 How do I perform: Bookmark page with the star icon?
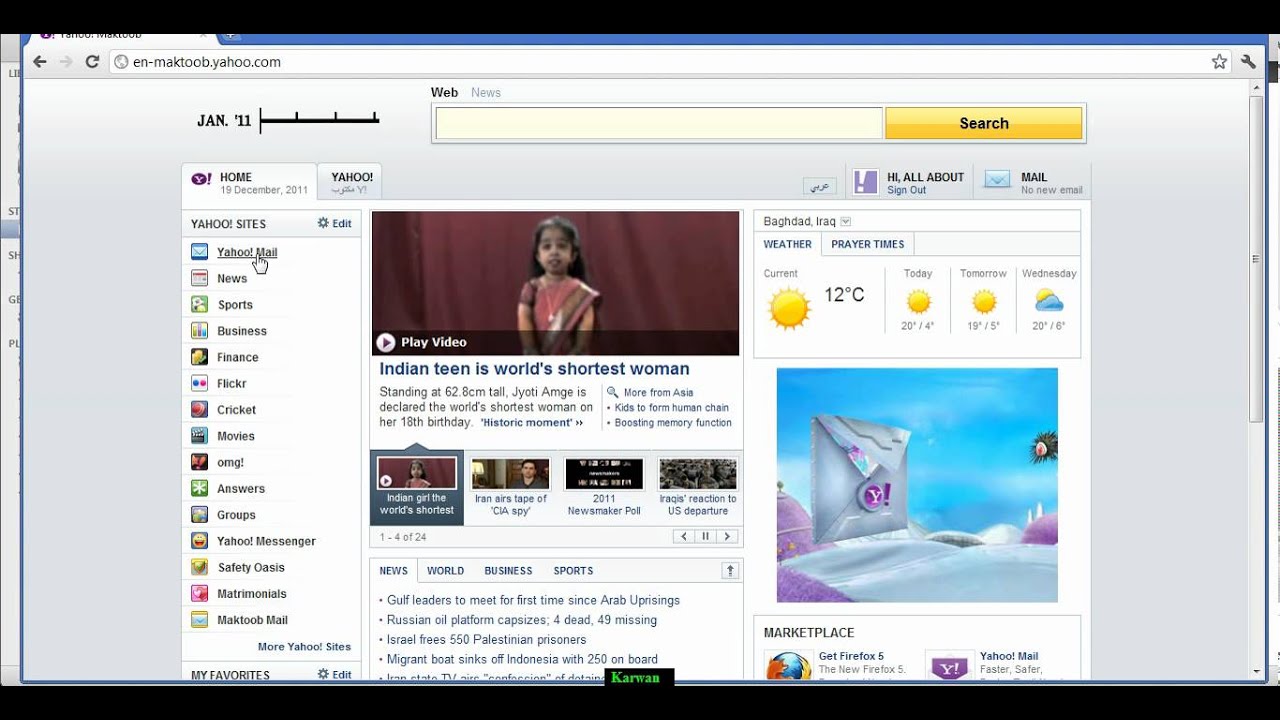(1219, 62)
